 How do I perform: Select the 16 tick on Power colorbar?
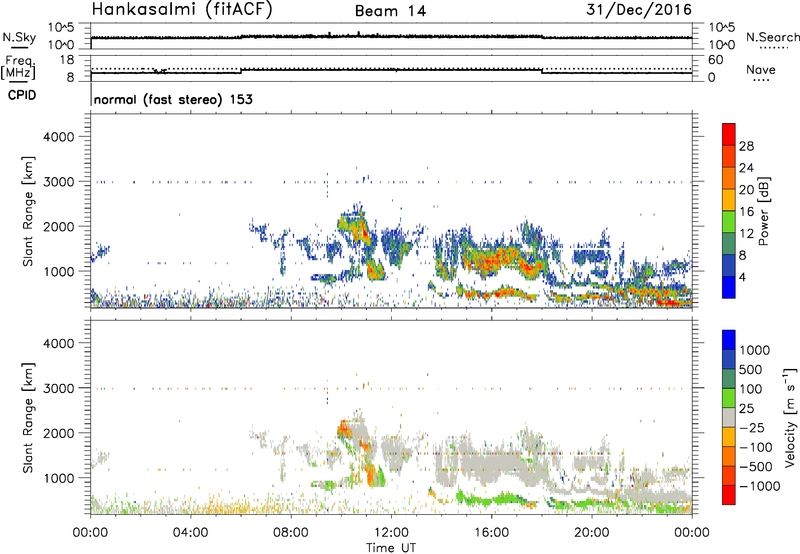(746, 212)
